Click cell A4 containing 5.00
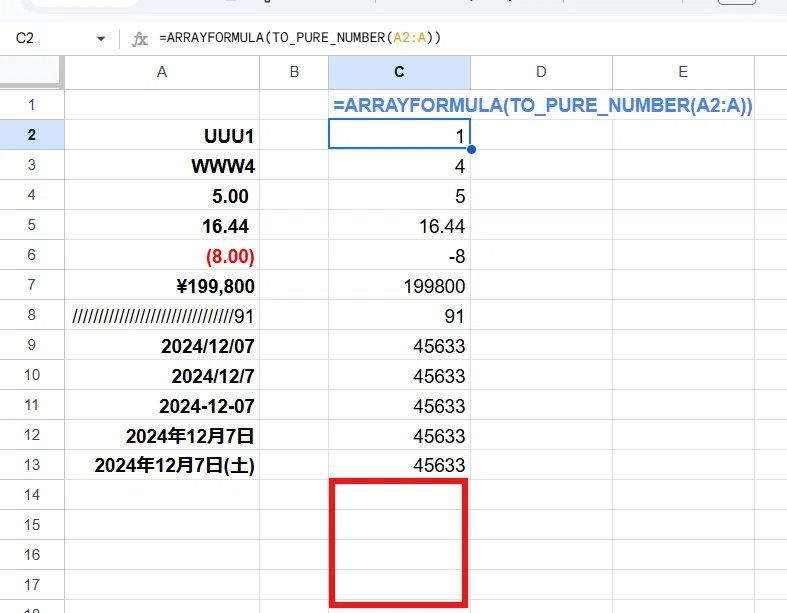Viewport: 787px width, 613px height. click(x=162, y=195)
